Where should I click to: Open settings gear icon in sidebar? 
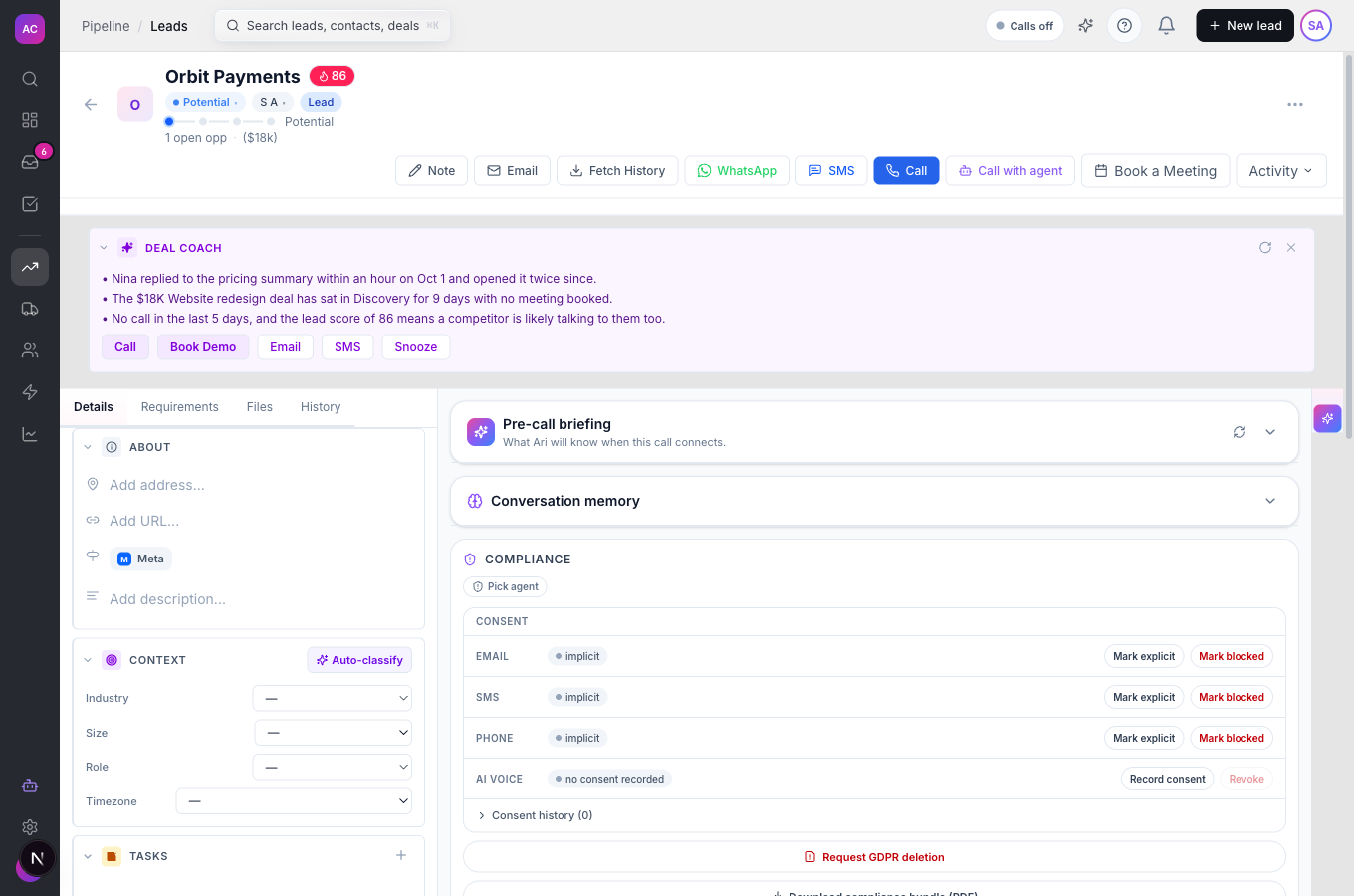30,827
